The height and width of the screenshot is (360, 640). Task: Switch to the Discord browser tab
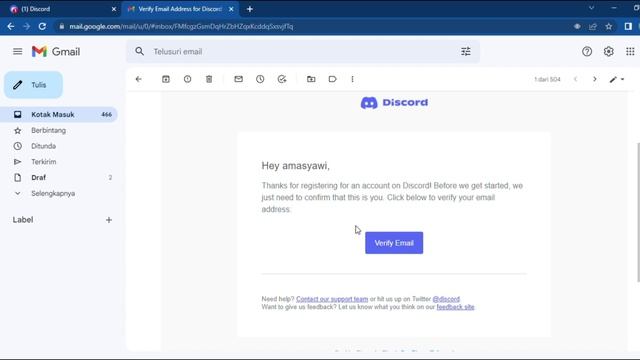pos(61,9)
